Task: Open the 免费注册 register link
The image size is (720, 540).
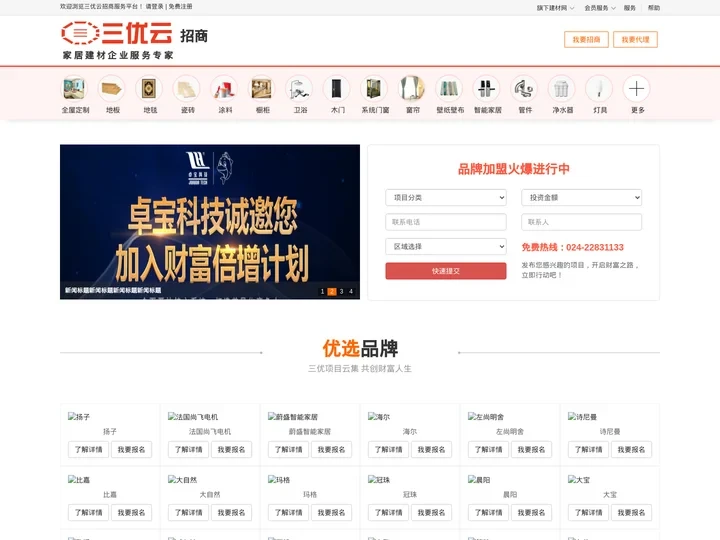Action: (x=180, y=6)
